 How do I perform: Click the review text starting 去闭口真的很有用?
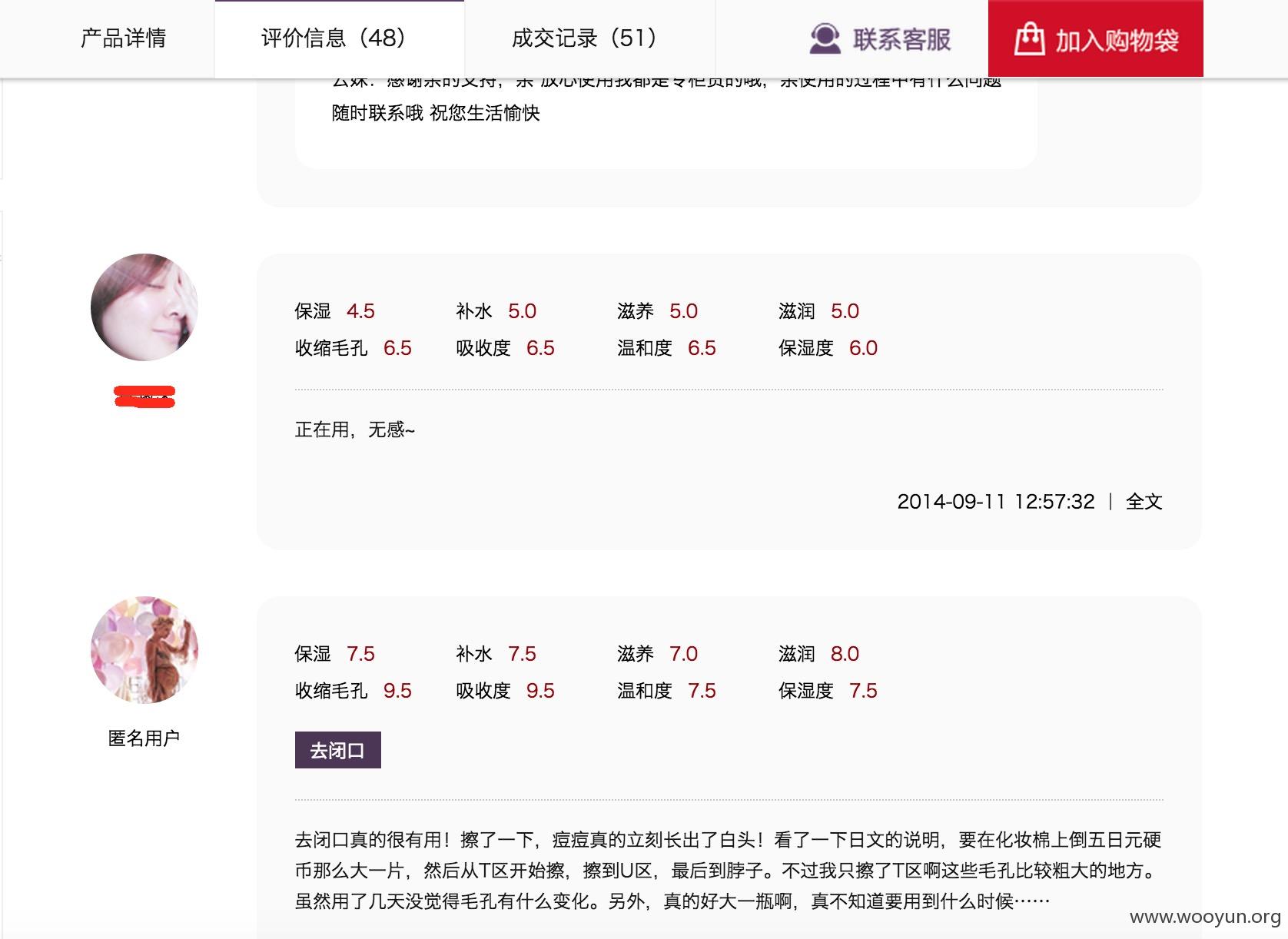729,871
